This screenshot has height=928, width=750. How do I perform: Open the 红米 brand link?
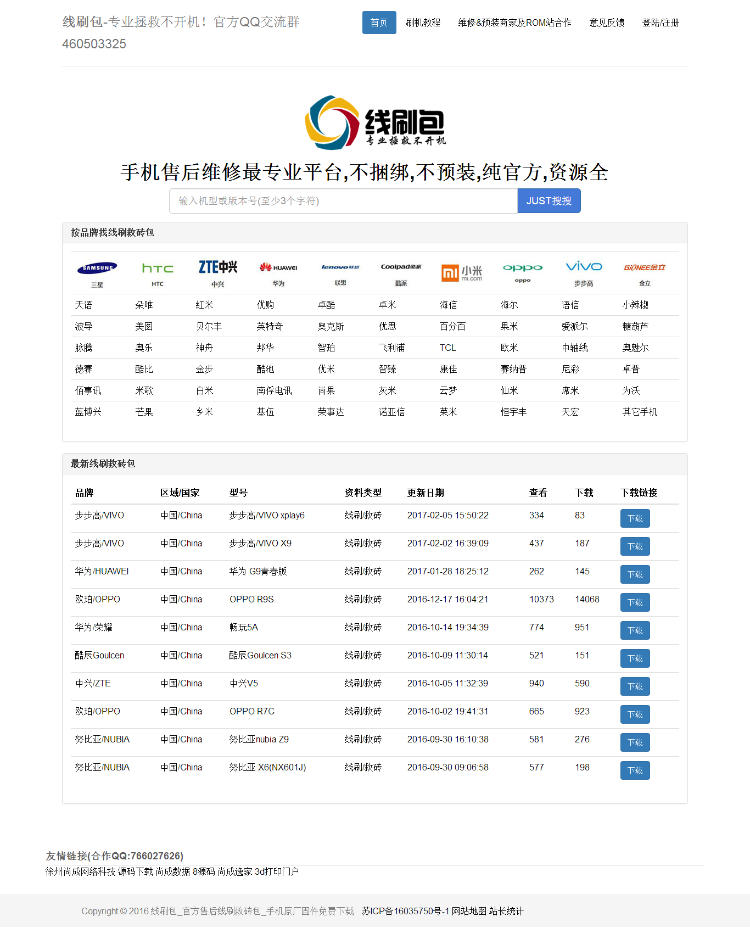tap(204, 305)
